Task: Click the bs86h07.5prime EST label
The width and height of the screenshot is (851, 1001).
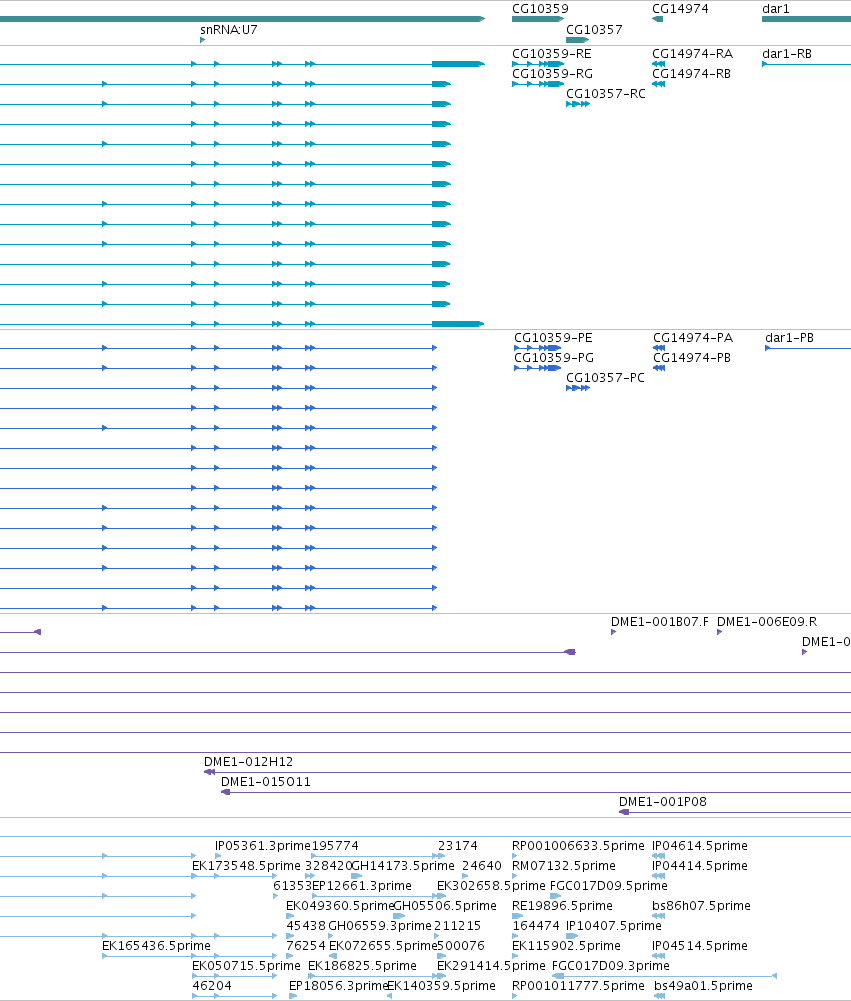Action: [701, 906]
